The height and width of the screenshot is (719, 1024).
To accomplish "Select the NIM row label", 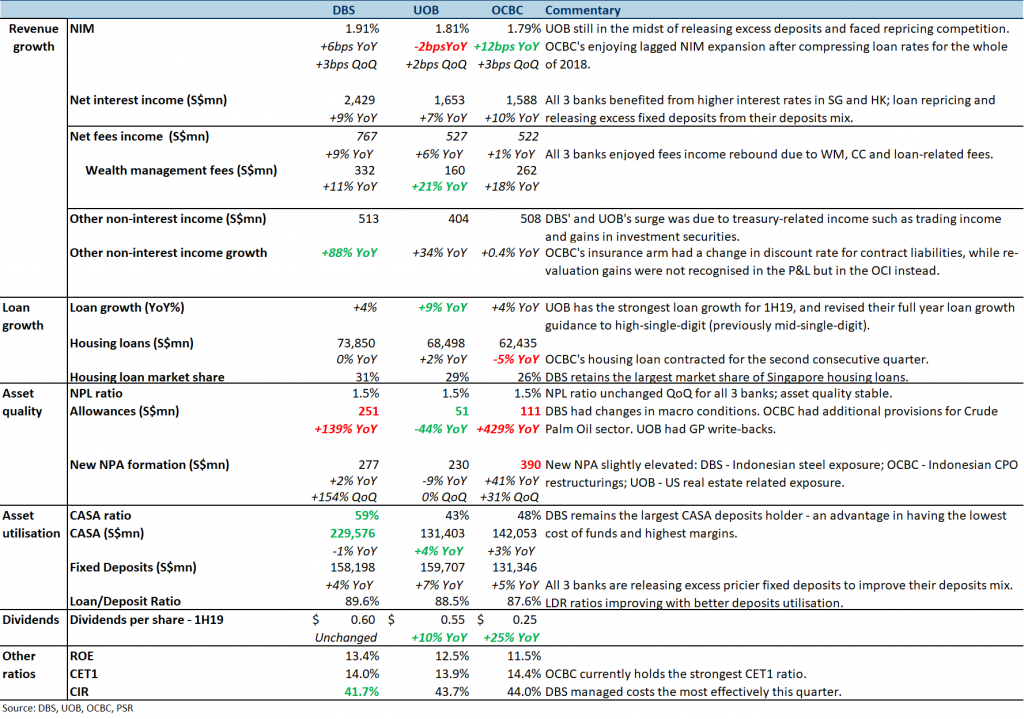I will pos(82,29).
